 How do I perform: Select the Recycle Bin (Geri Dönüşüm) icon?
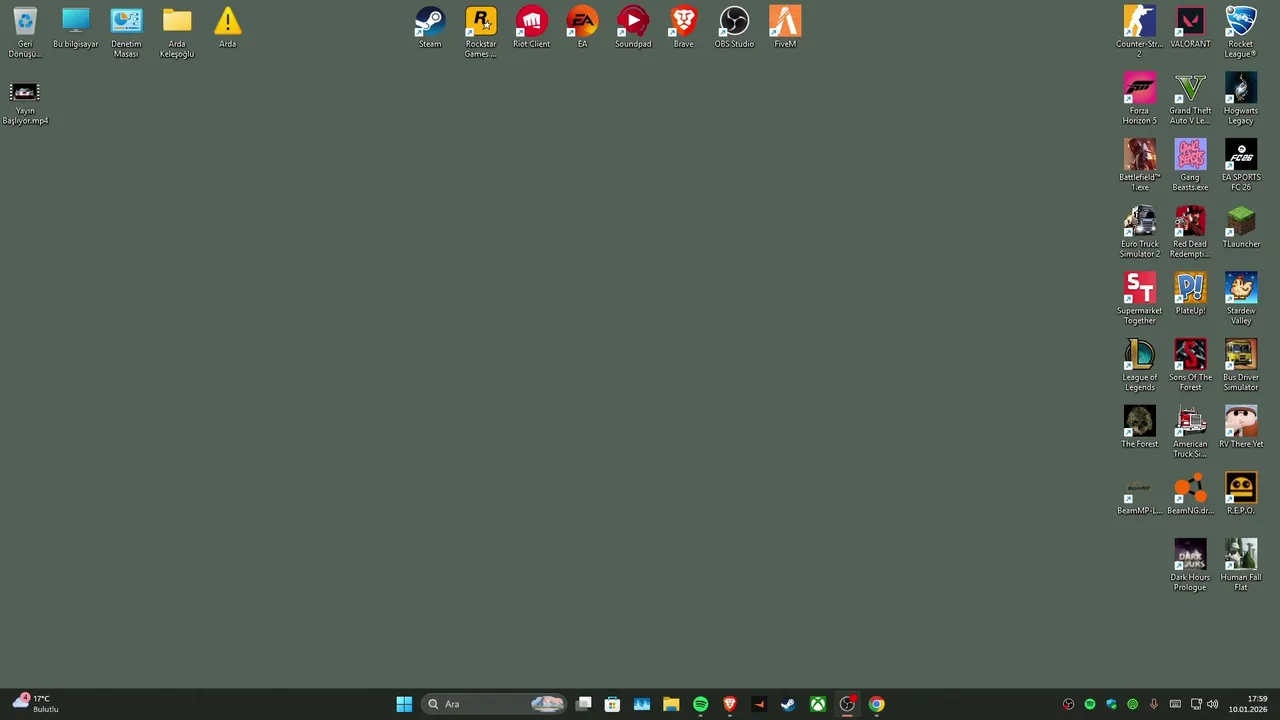(25, 32)
